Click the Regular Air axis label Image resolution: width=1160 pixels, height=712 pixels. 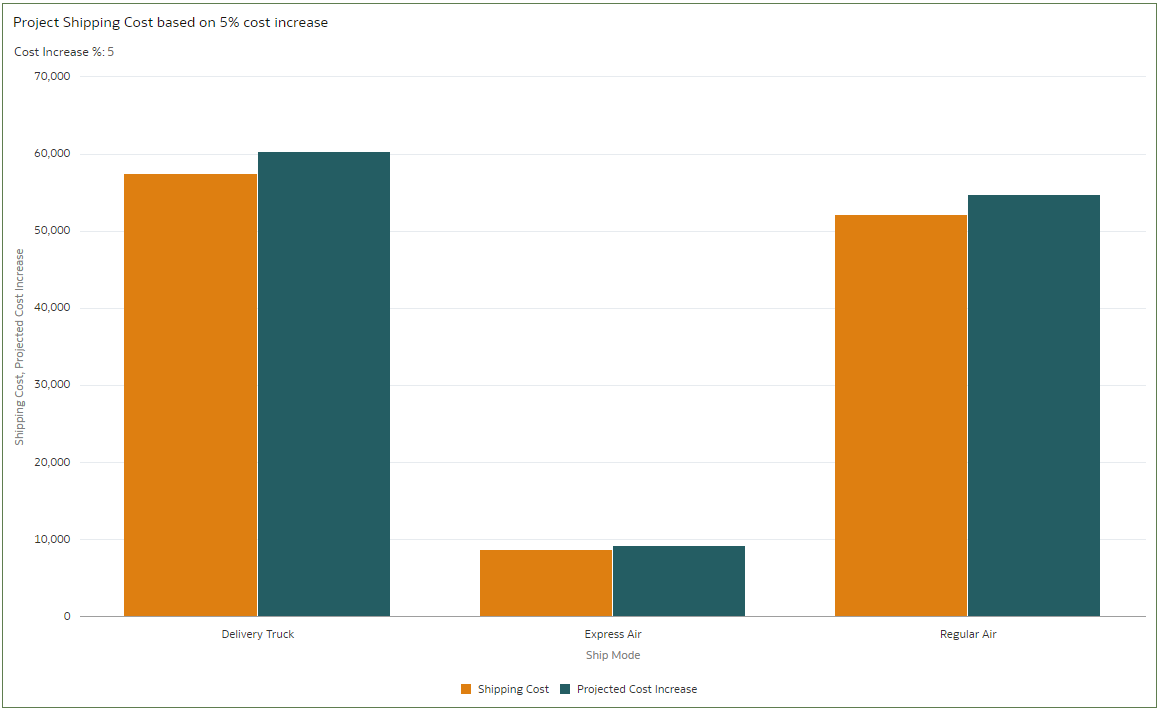click(x=968, y=634)
